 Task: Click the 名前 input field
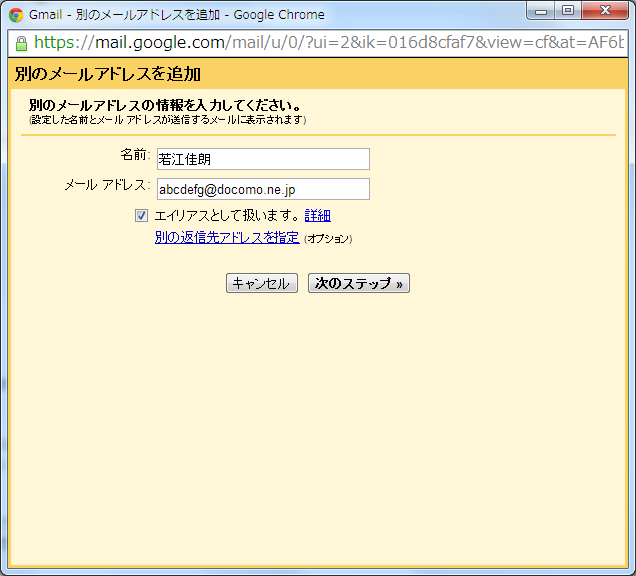(263, 159)
